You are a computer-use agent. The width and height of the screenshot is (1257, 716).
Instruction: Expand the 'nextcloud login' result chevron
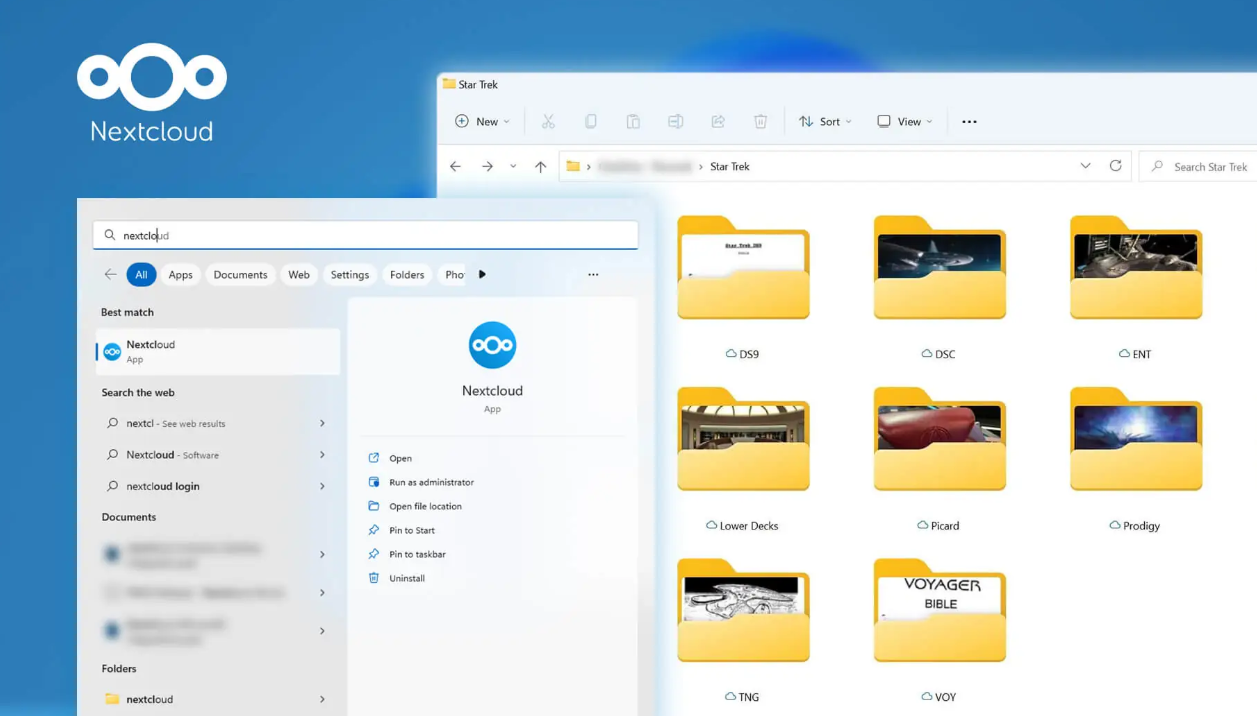tap(322, 486)
